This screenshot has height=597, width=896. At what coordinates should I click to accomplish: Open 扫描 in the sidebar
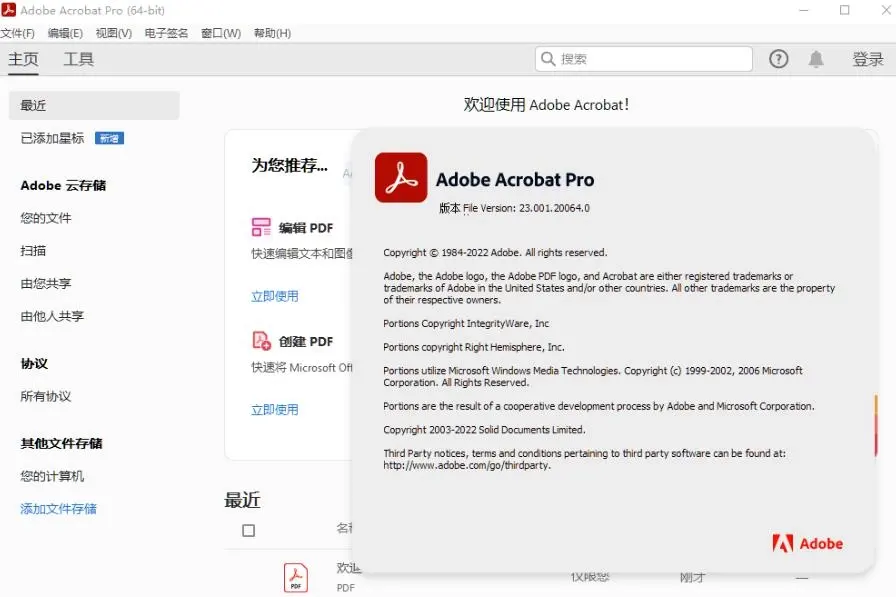33,250
